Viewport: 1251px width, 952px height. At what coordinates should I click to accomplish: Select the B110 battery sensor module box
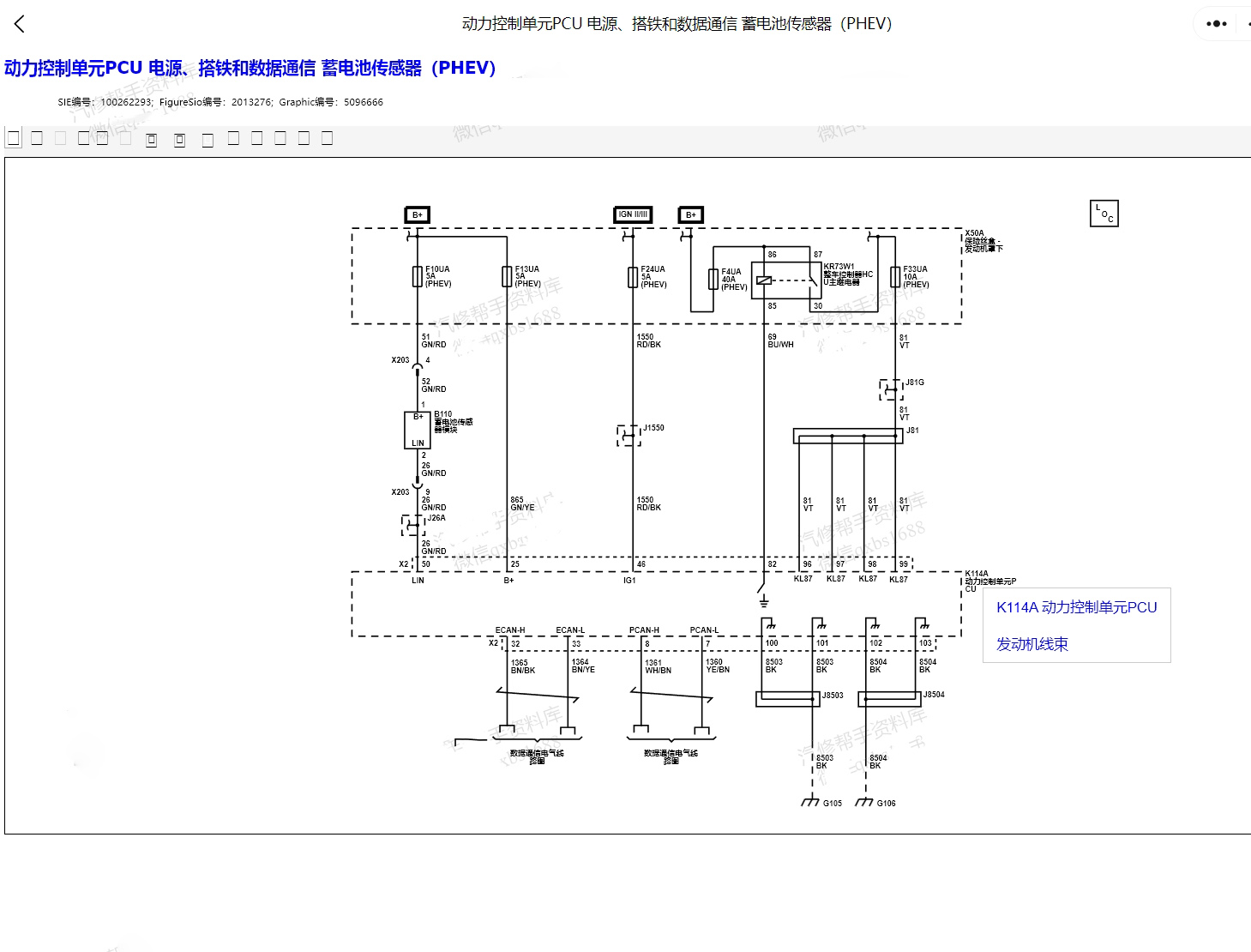pyautogui.click(x=418, y=430)
